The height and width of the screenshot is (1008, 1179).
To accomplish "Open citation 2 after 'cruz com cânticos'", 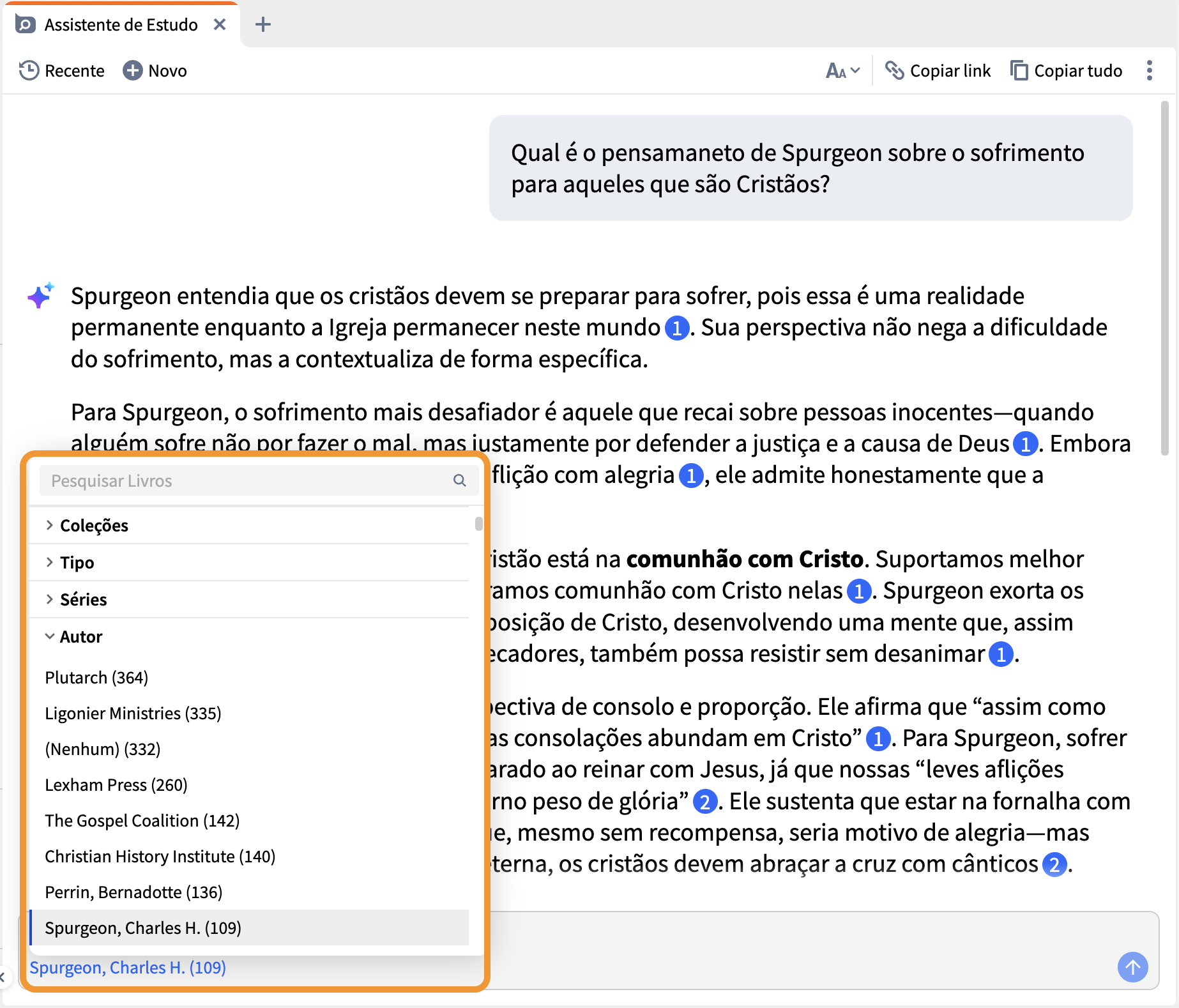I will pos(1054,865).
